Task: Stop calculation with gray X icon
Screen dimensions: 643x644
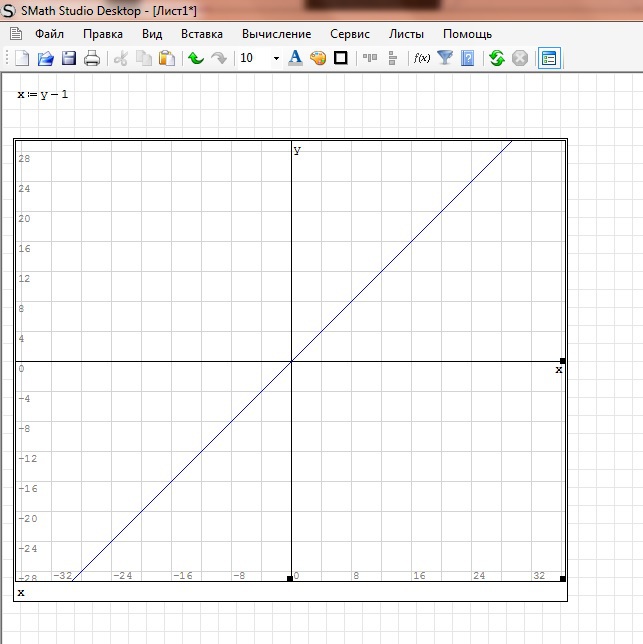Action: [520, 58]
